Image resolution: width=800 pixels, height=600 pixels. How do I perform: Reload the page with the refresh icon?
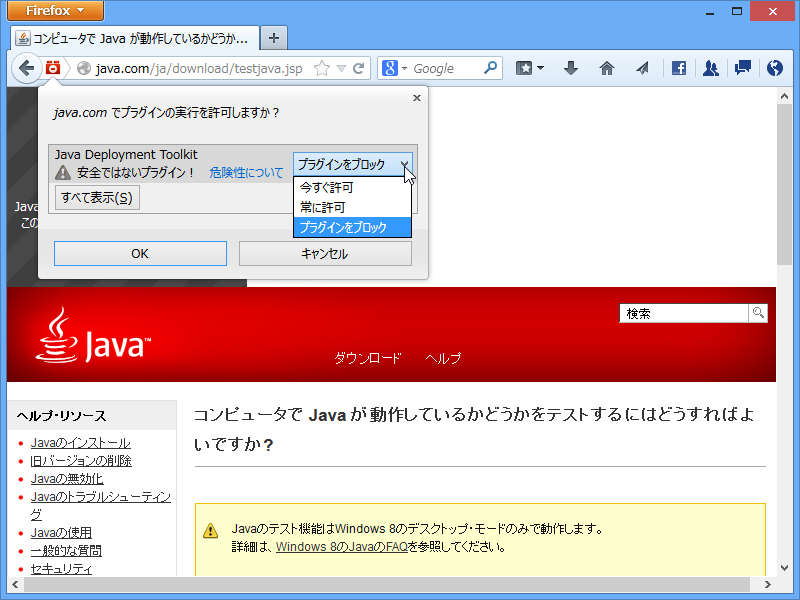click(359, 68)
